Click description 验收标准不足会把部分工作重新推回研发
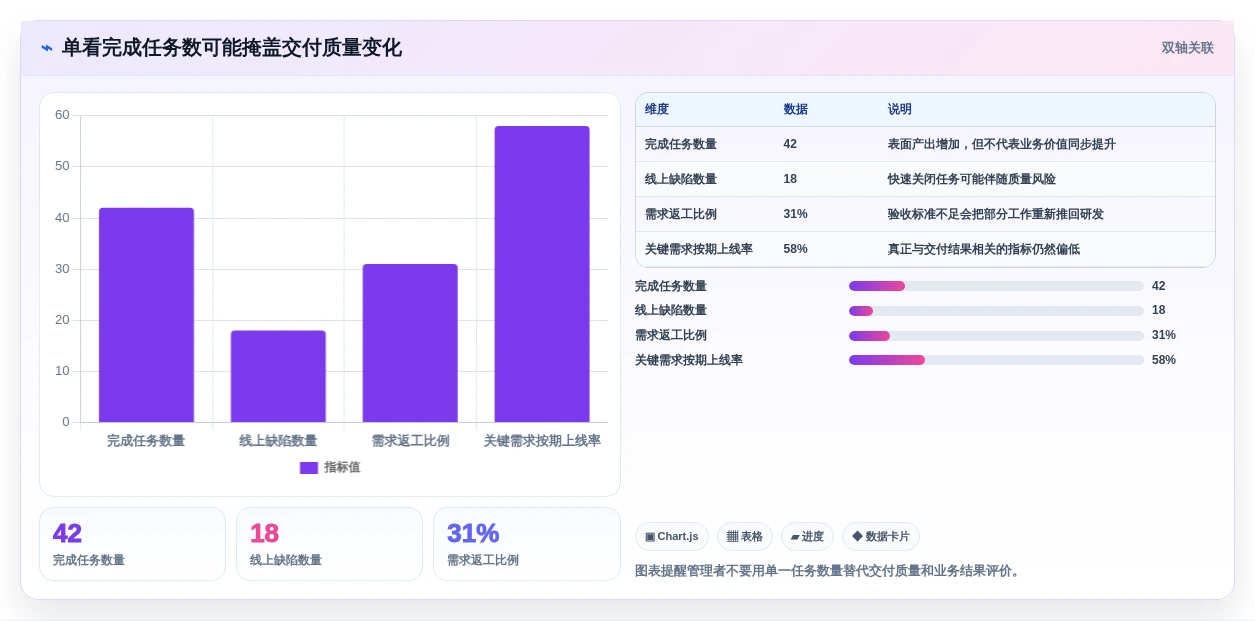 996,214
